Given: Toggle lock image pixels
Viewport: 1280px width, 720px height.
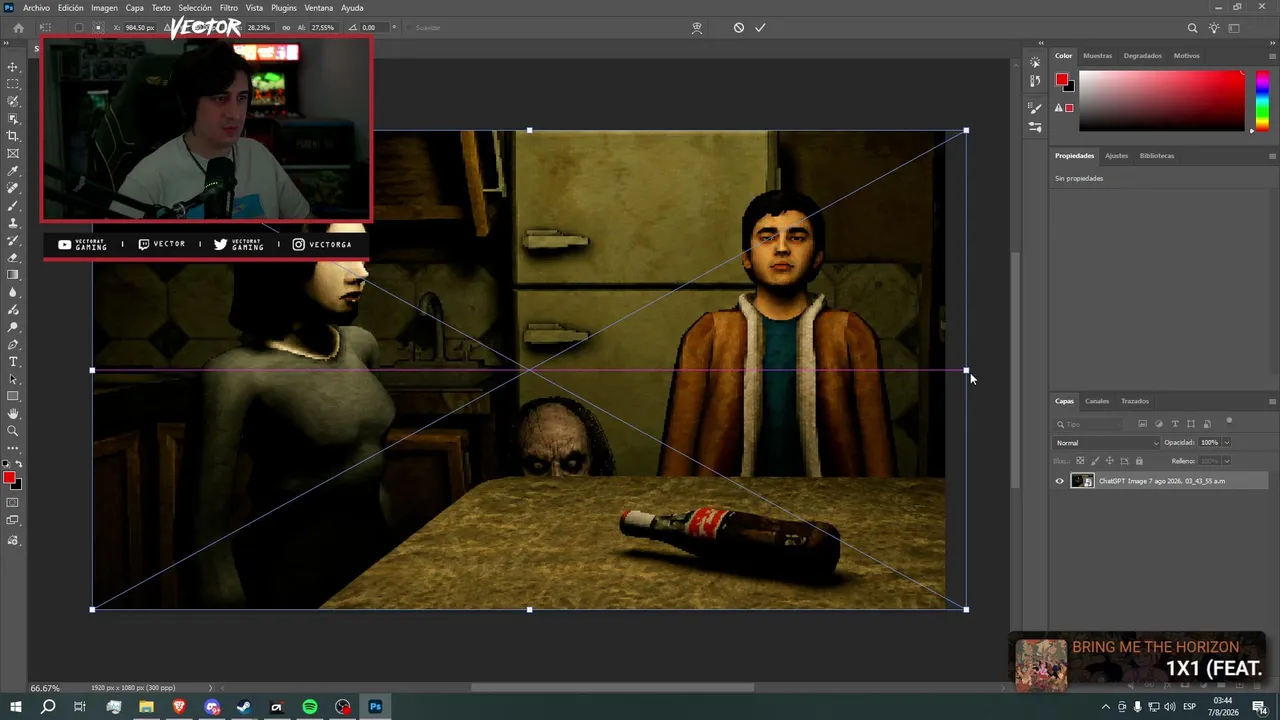Looking at the screenshot, I should pos(1095,461).
